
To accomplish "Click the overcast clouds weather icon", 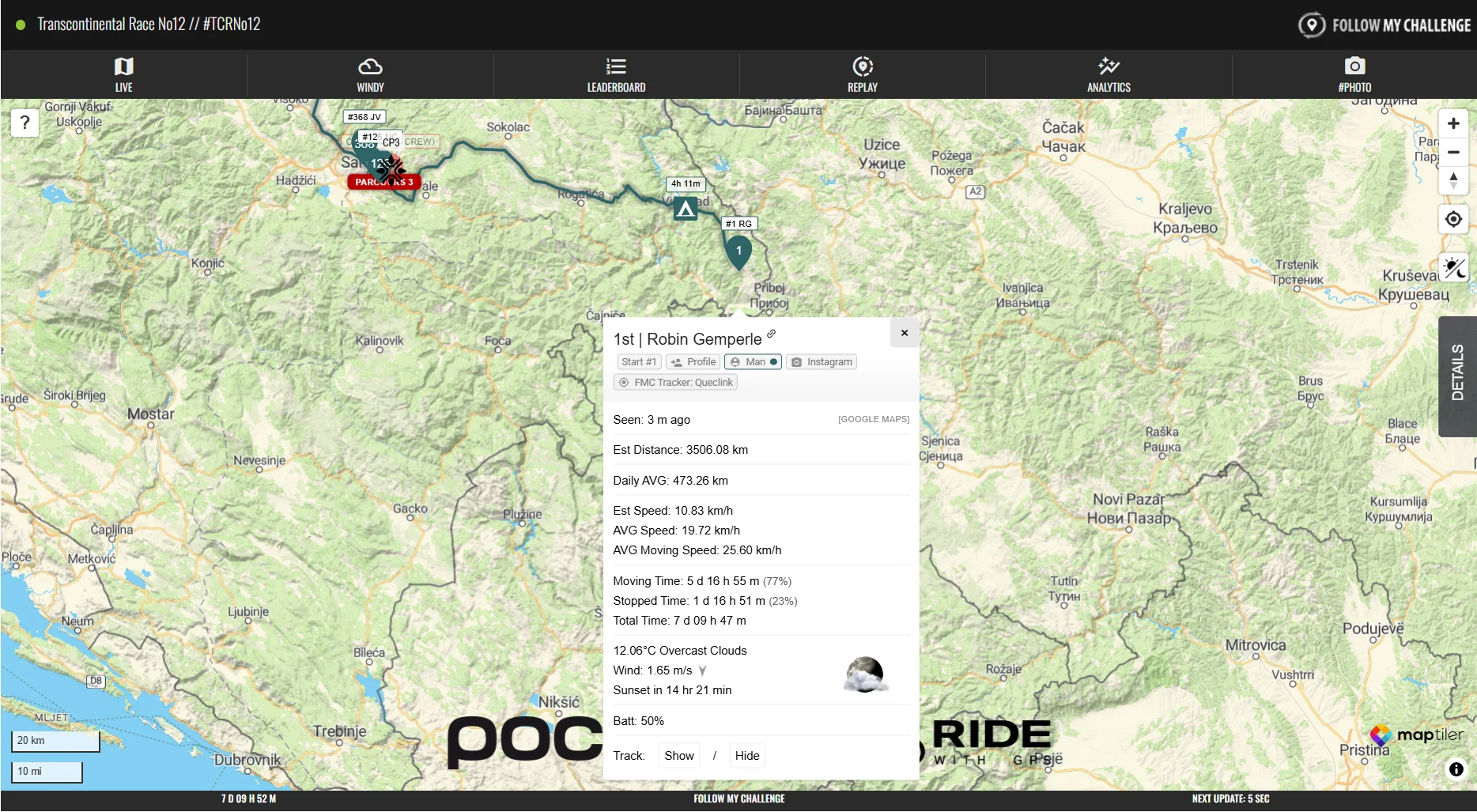I will (x=865, y=674).
